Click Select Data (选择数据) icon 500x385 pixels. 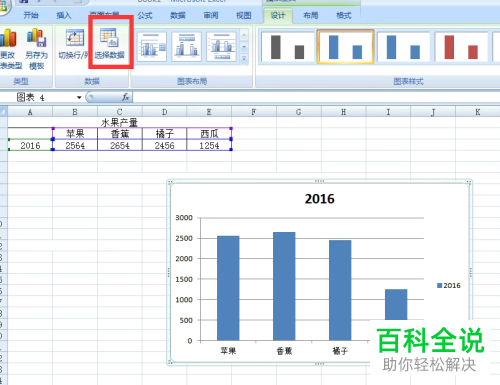[x=109, y=37]
